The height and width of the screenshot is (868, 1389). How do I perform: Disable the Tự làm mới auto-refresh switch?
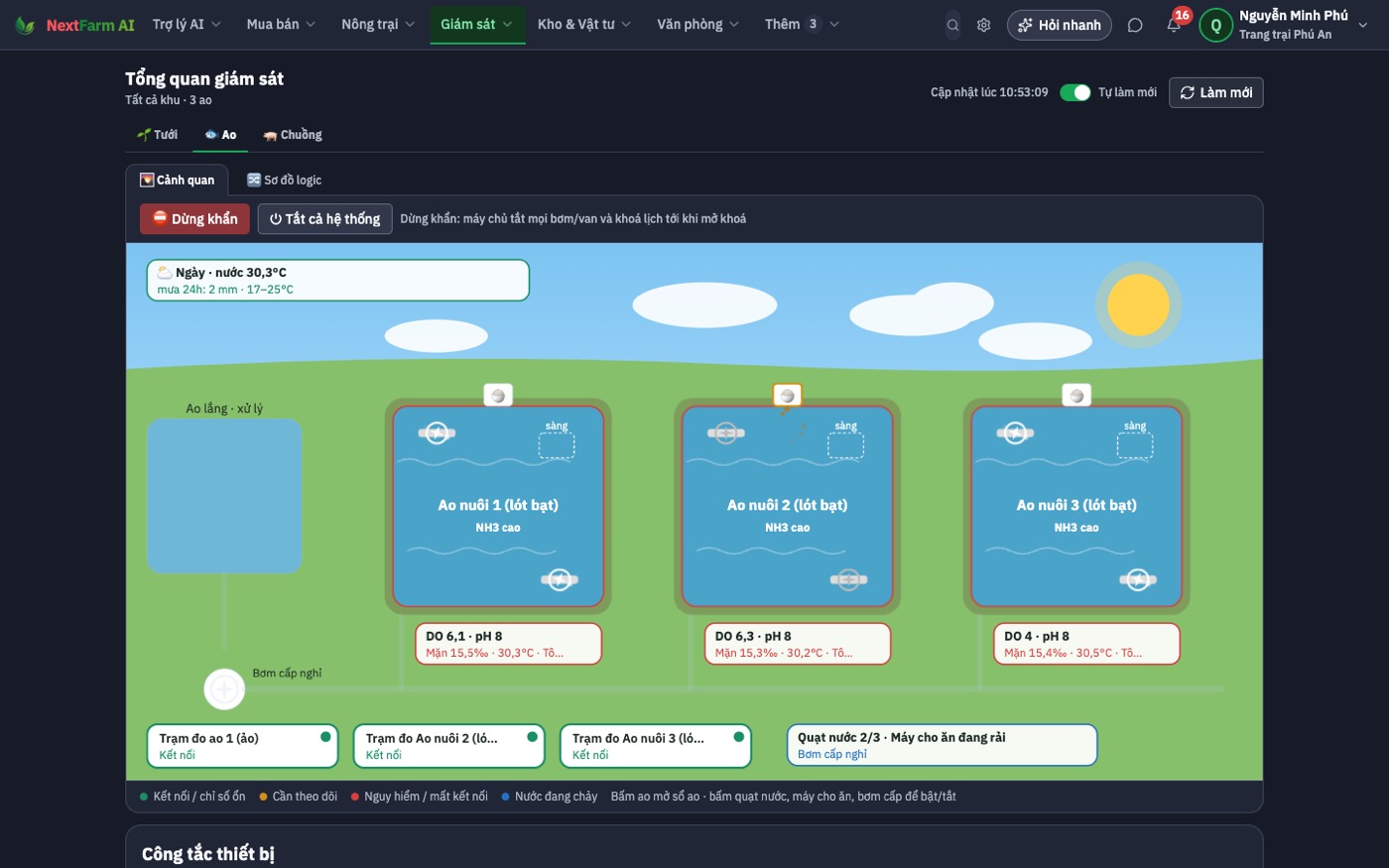point(1075,92)
